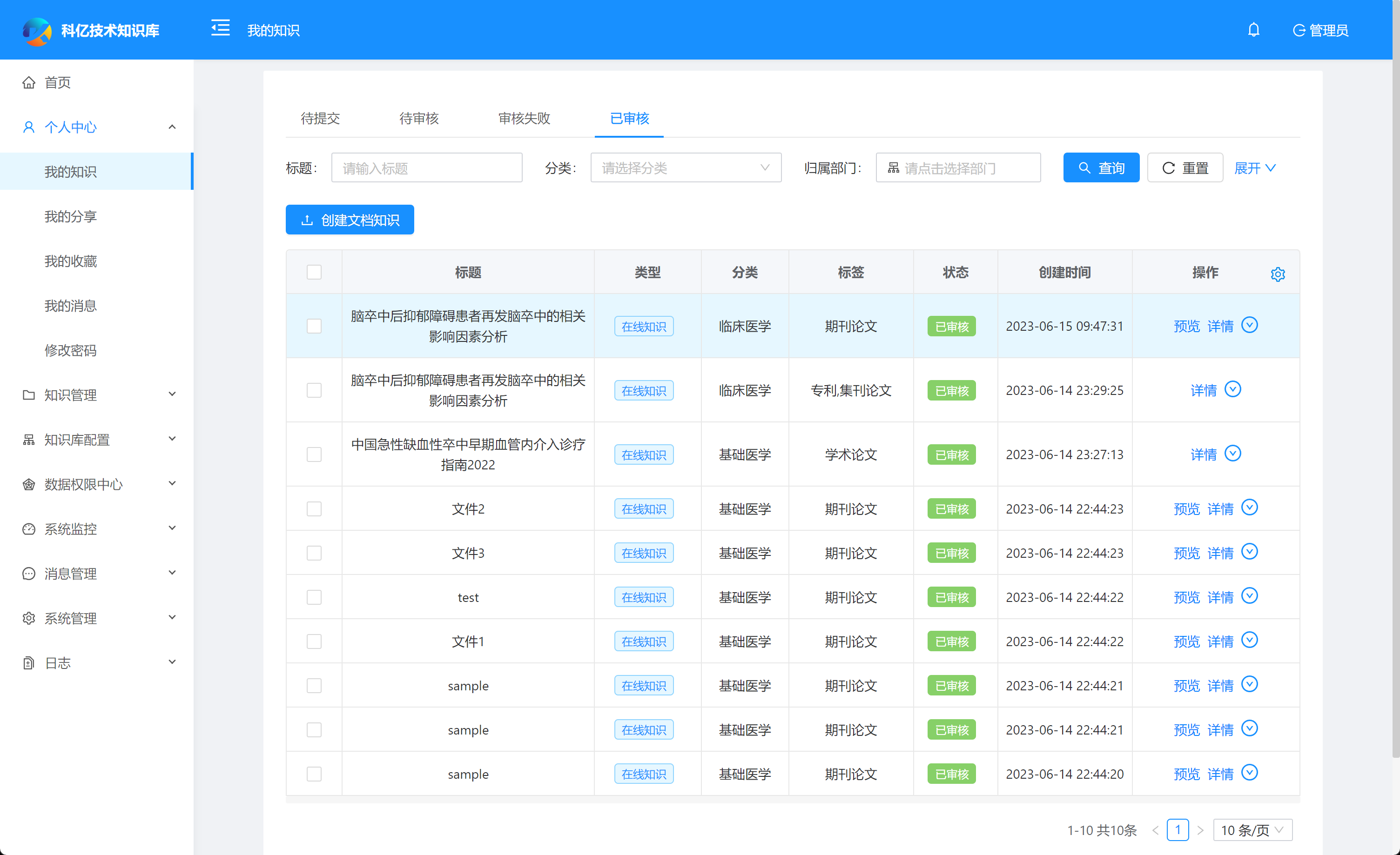Check the select-all checkbox in table header
The height and width of the screenshot is (855, 1400).
(314, 273)
